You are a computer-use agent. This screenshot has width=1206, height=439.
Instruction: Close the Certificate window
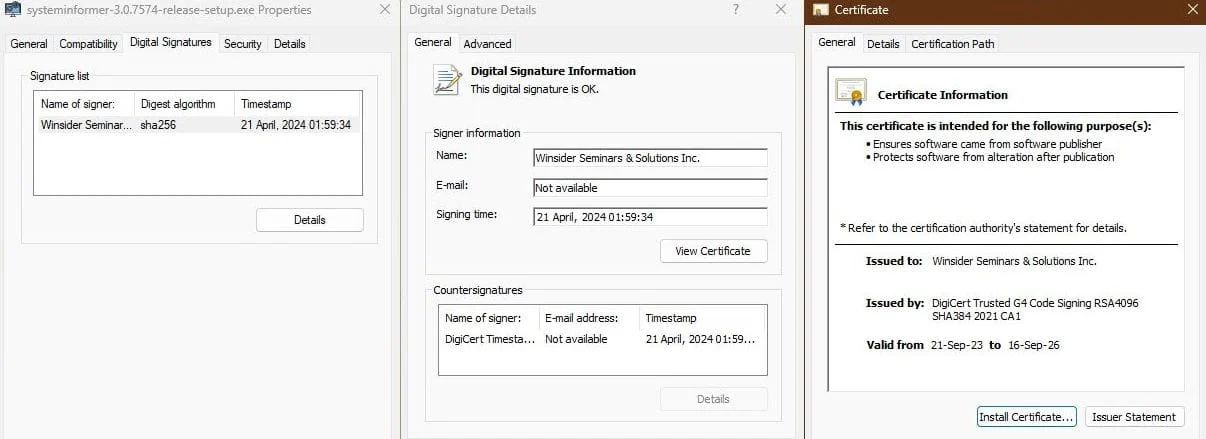pyautogui.click(x=1189, y=10)
